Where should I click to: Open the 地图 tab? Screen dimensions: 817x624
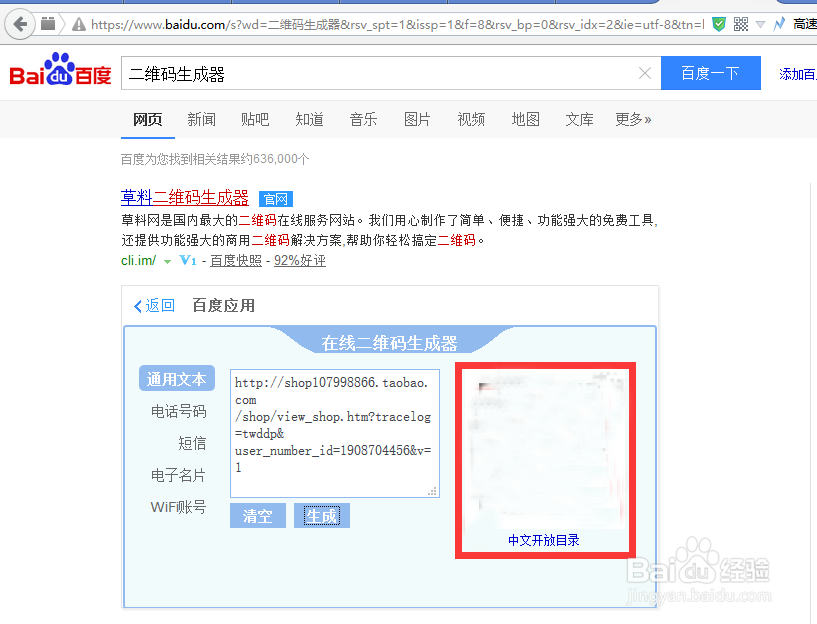(x=525, y=120)
